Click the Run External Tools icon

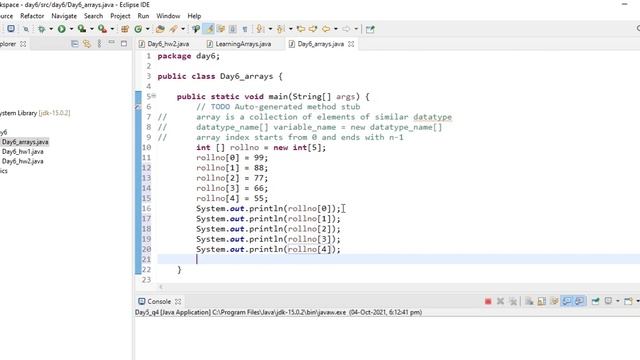[102, 29]
